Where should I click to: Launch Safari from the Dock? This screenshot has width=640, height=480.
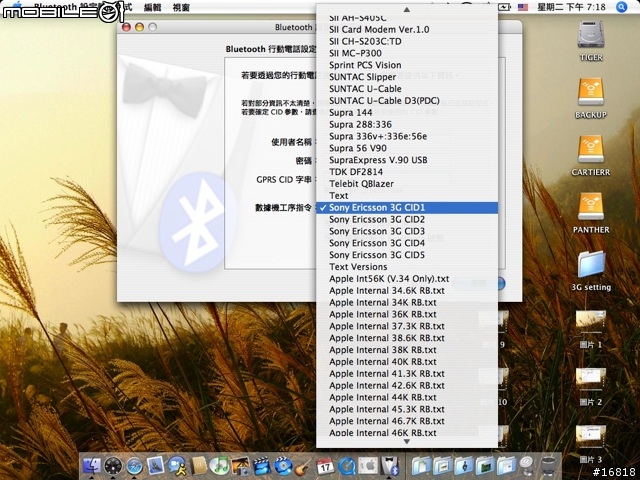click(134, 466)
